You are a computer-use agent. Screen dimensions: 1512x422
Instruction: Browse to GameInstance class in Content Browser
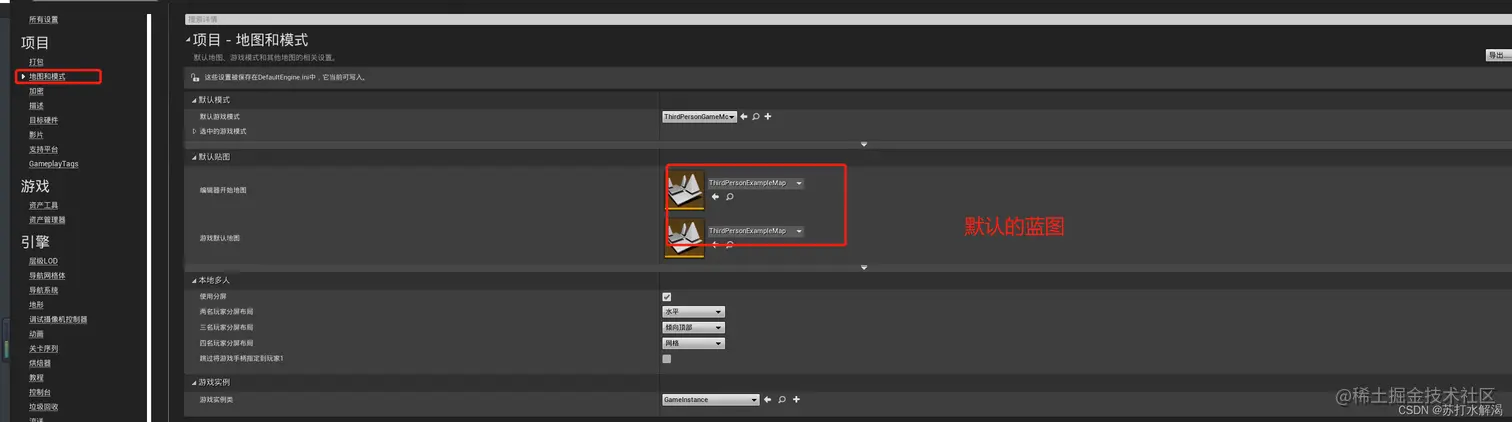tap(782, 400)
